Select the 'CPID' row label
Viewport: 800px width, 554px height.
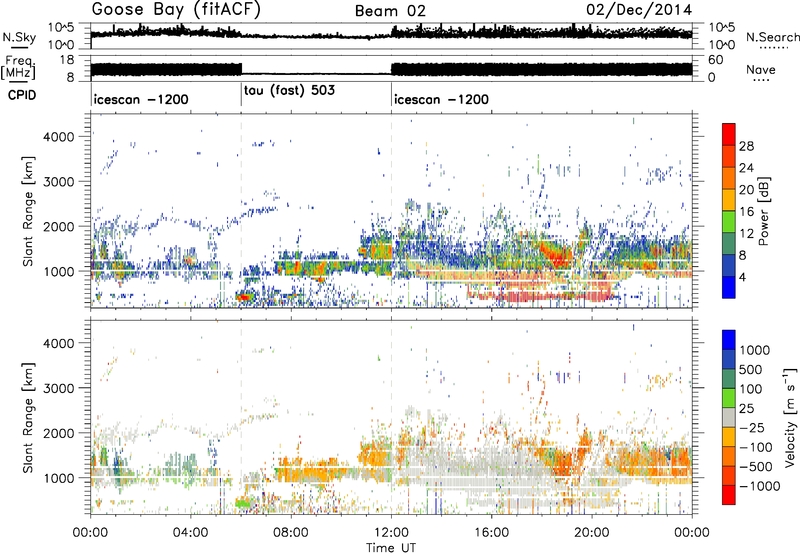coord(22,95)
